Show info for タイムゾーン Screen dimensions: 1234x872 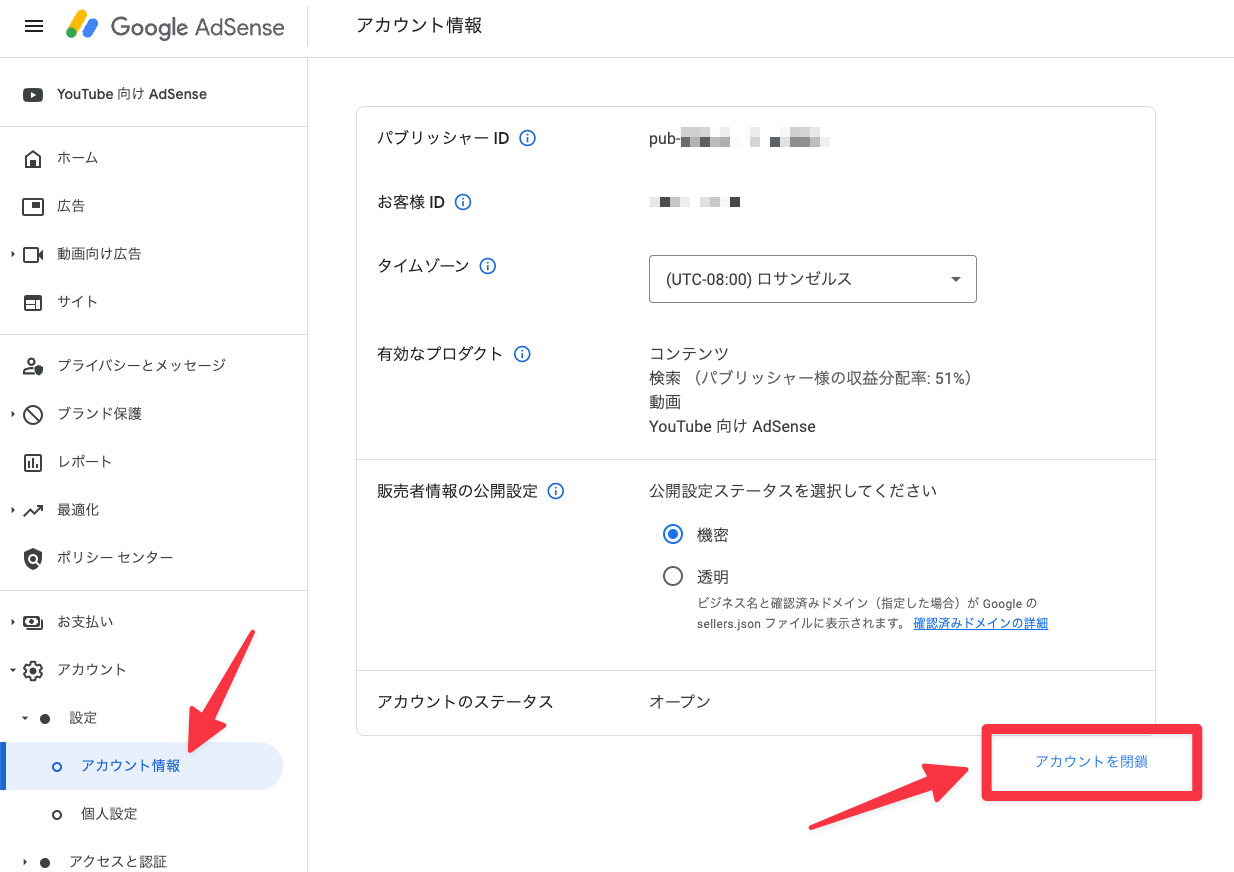[x=488, y=266]
